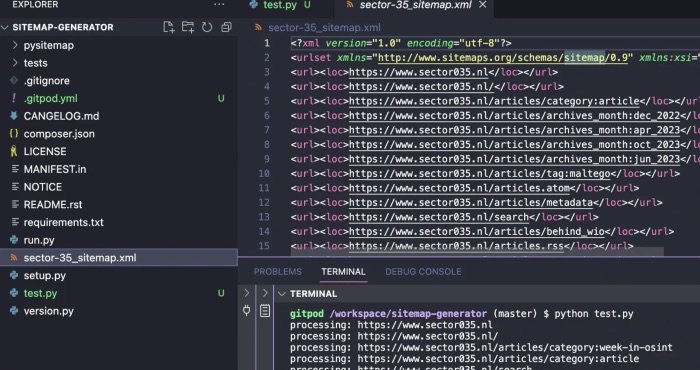Open README.rst file
The width and height of the screenshot is (700, 370).
pos(53,204)
